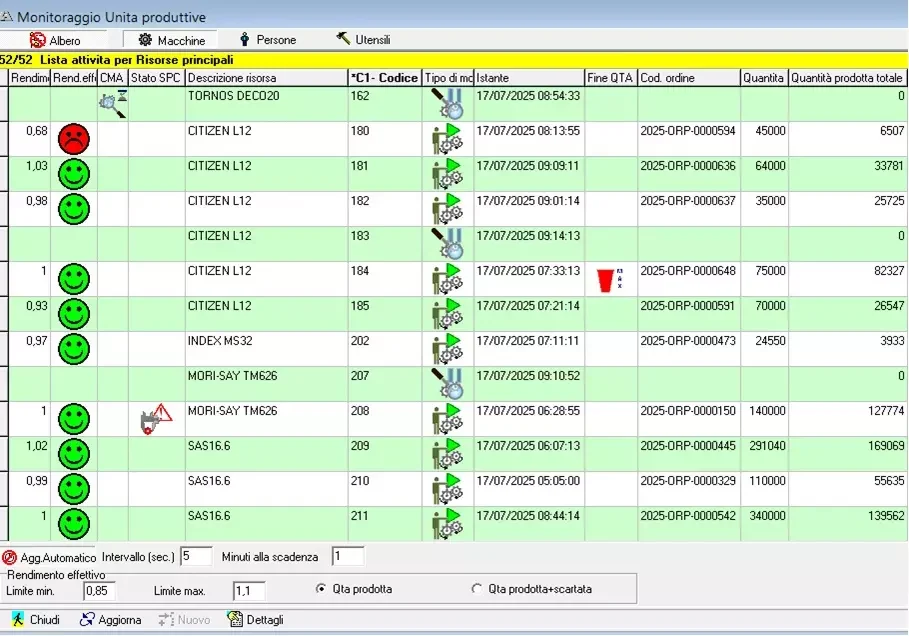Click the Stato SPC column header
The height and width of the screenshot is (636, 909).
[x=157, y=78]
